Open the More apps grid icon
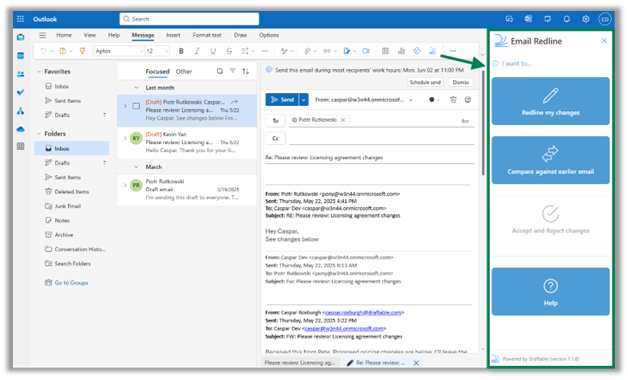628x380 pixels. point(20,146)
